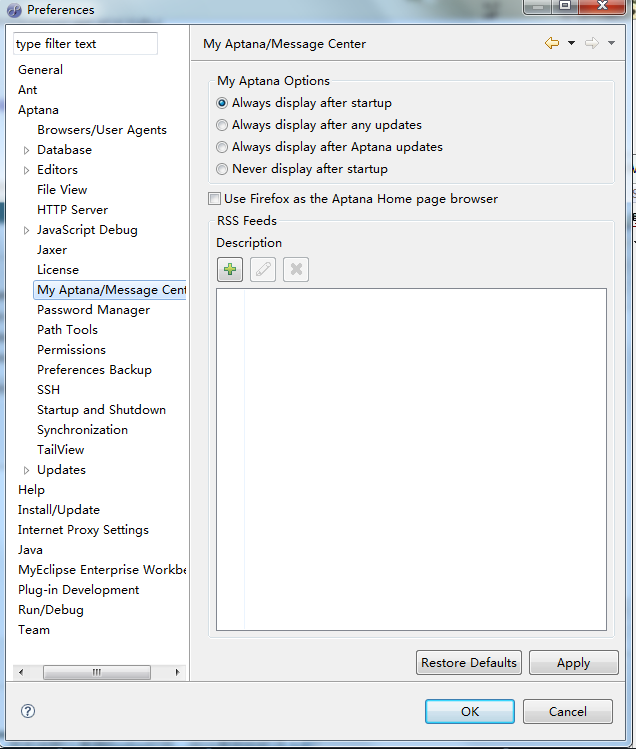Viewport: 636px width, 749px height.
Task: Click the tree scrollbar left arrow
Action: click(x=21, y=672)
